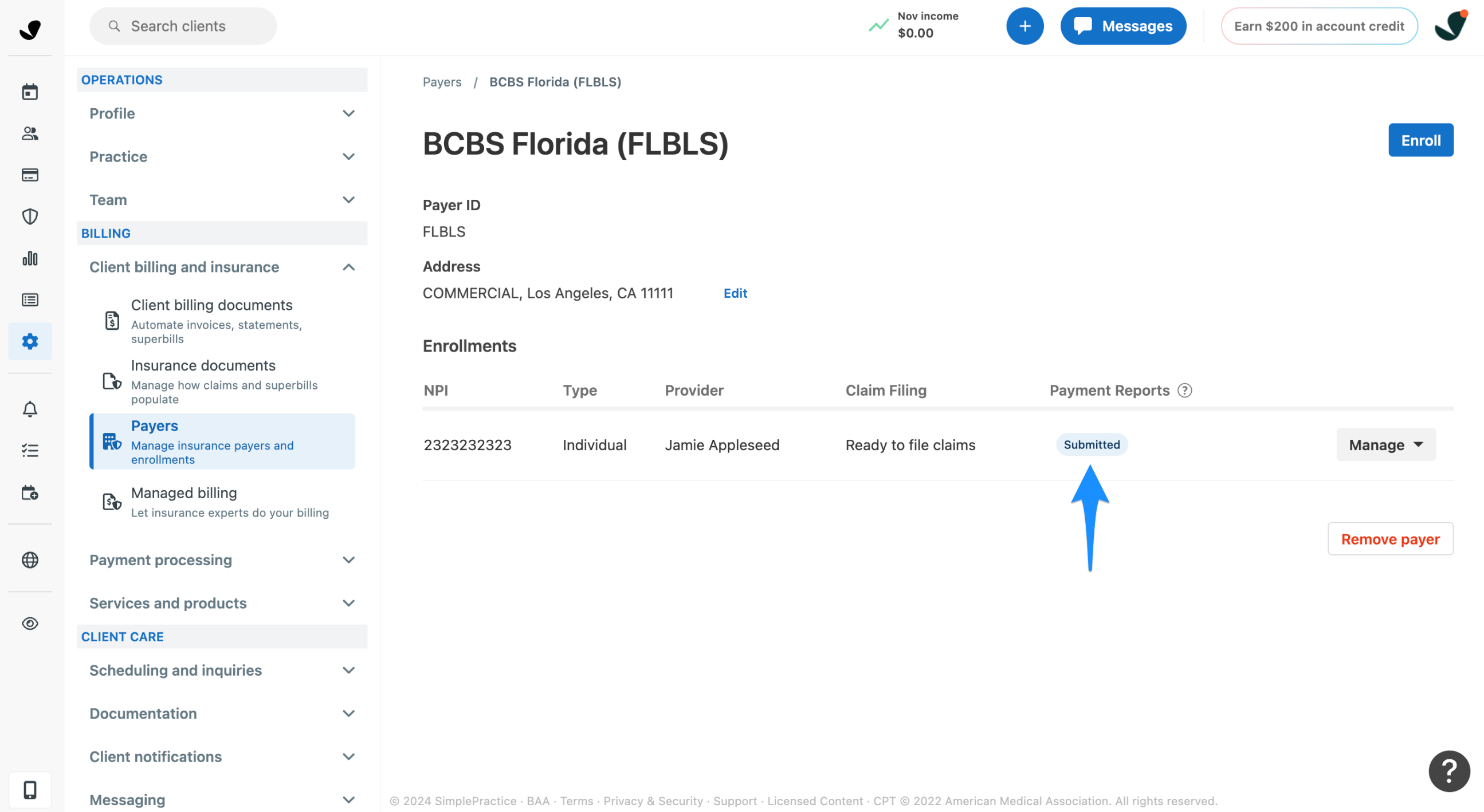Open the Billing card icon
This screenshot has width=1484, height=812.
point(30,175)
